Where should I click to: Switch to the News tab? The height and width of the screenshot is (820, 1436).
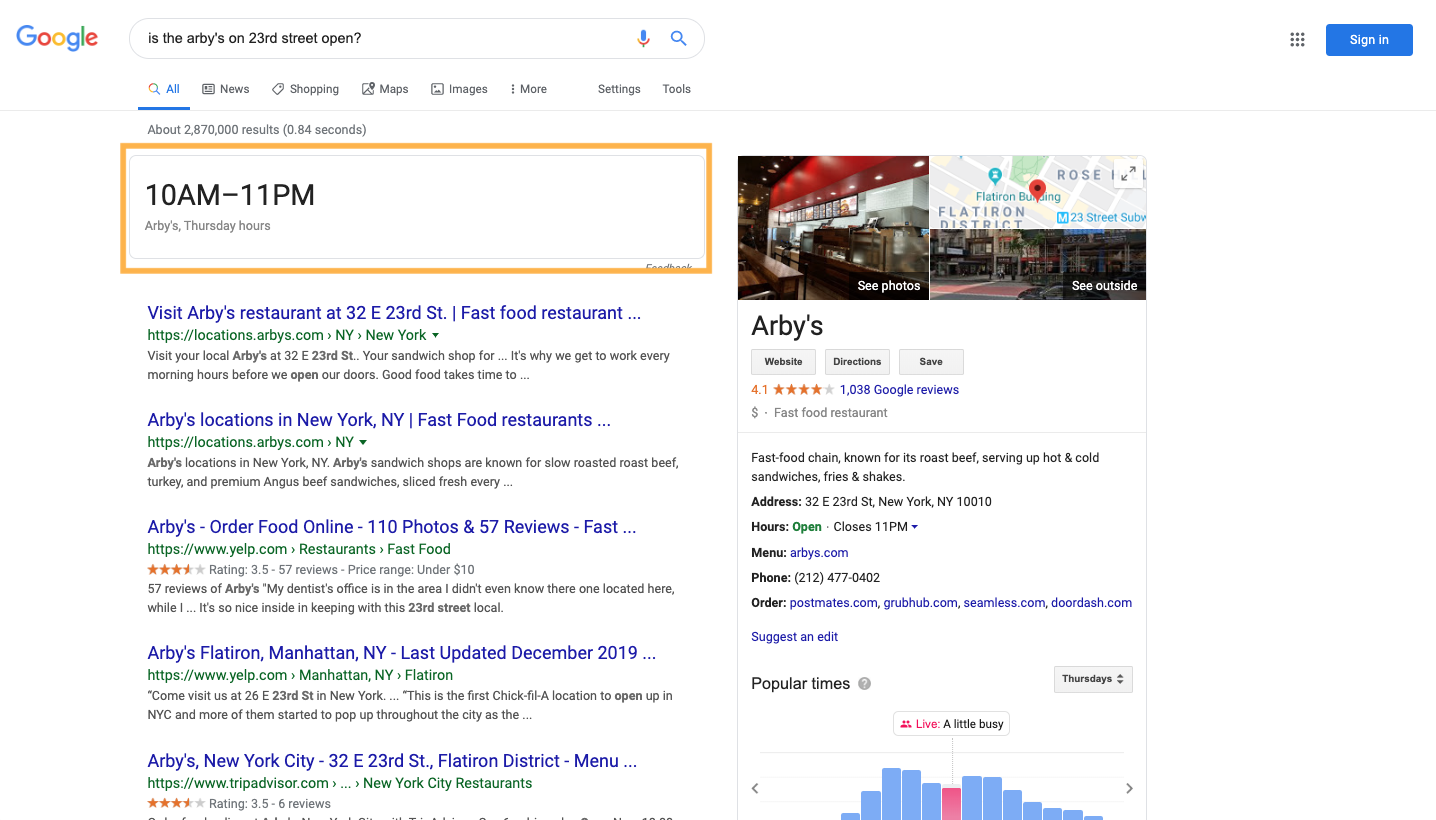pos(226,89)
